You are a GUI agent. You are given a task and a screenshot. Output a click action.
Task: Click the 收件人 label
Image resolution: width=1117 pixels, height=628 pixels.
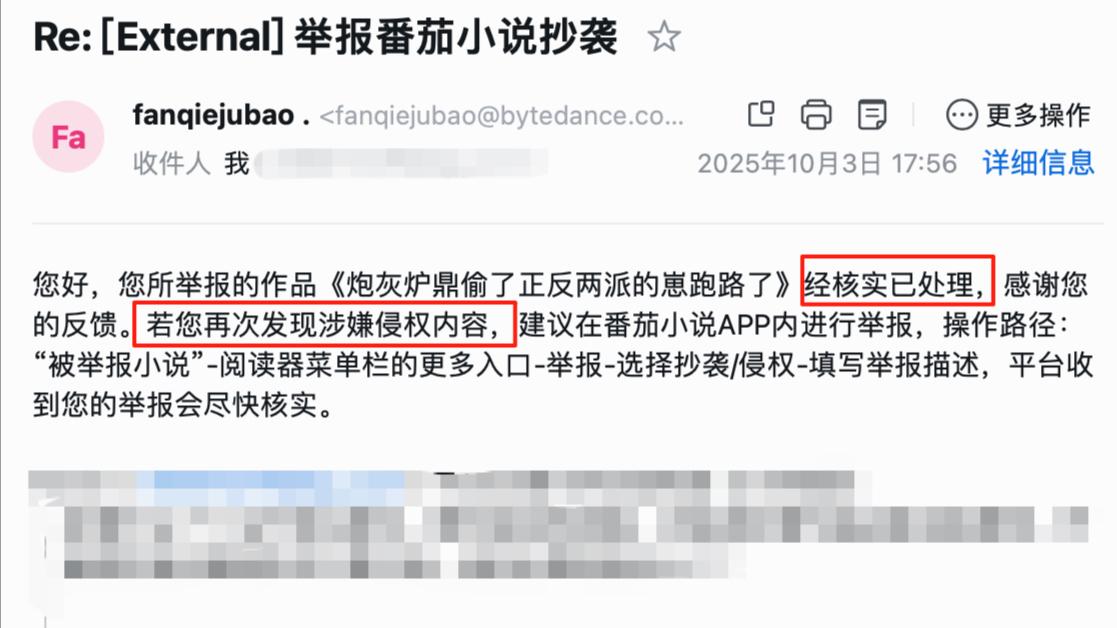[171, 163]
